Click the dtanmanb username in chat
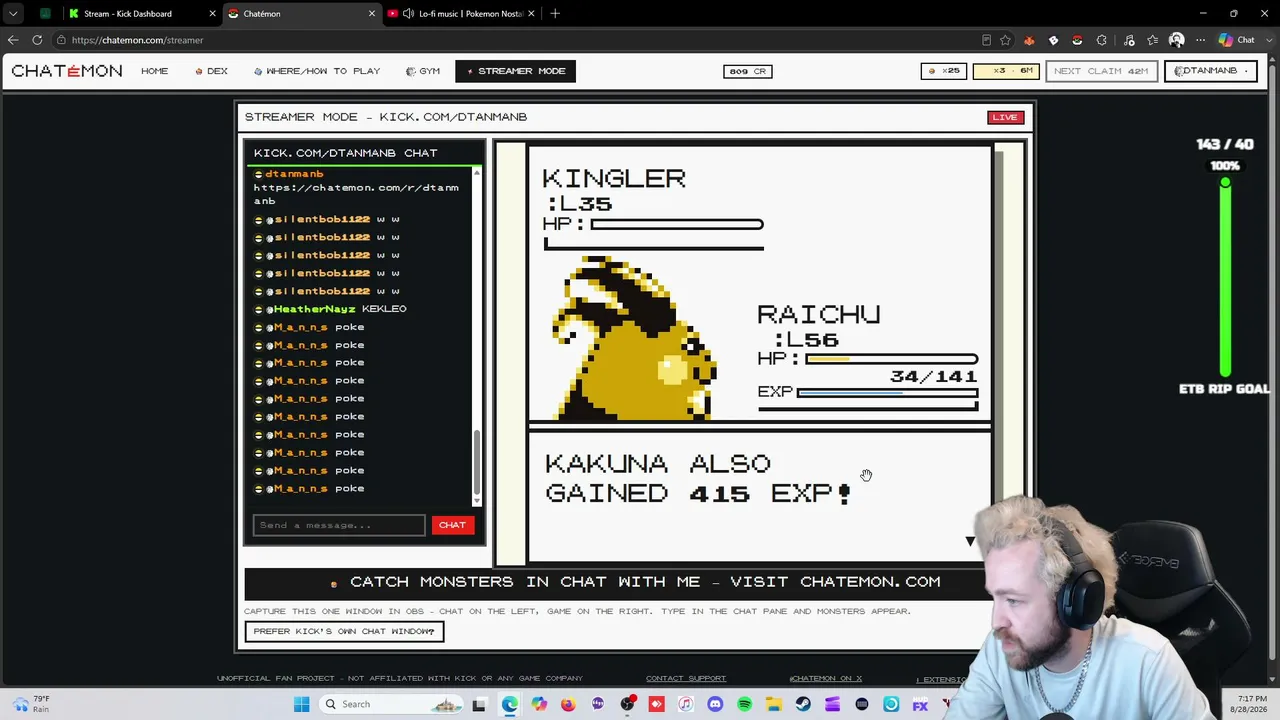This screenshot has height=720, width=1280. click(294, 174)
